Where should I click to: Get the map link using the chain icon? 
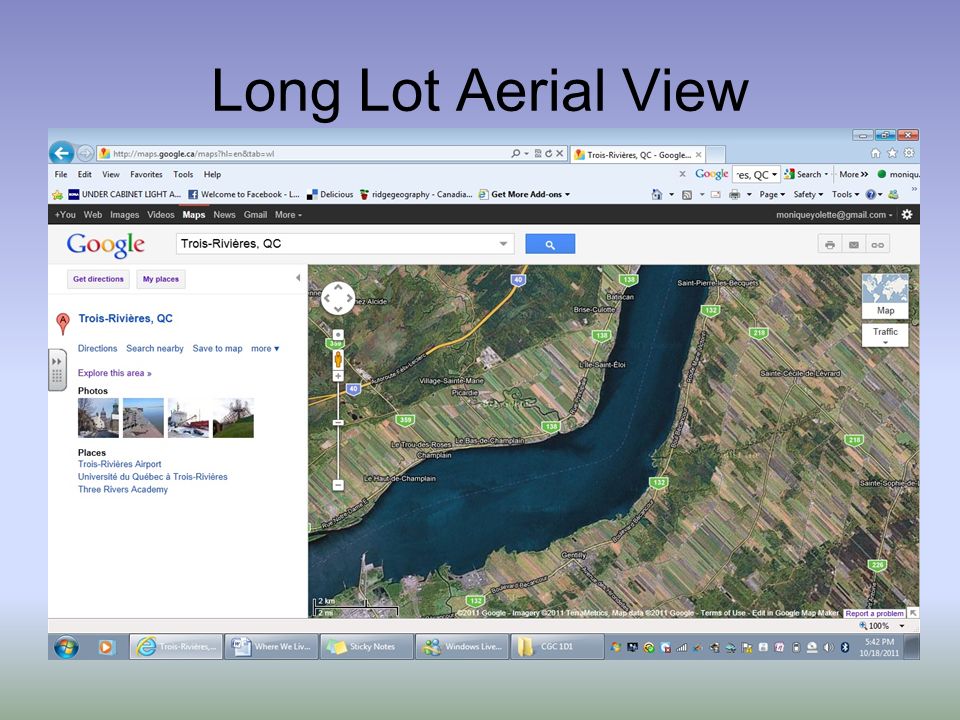877,245
